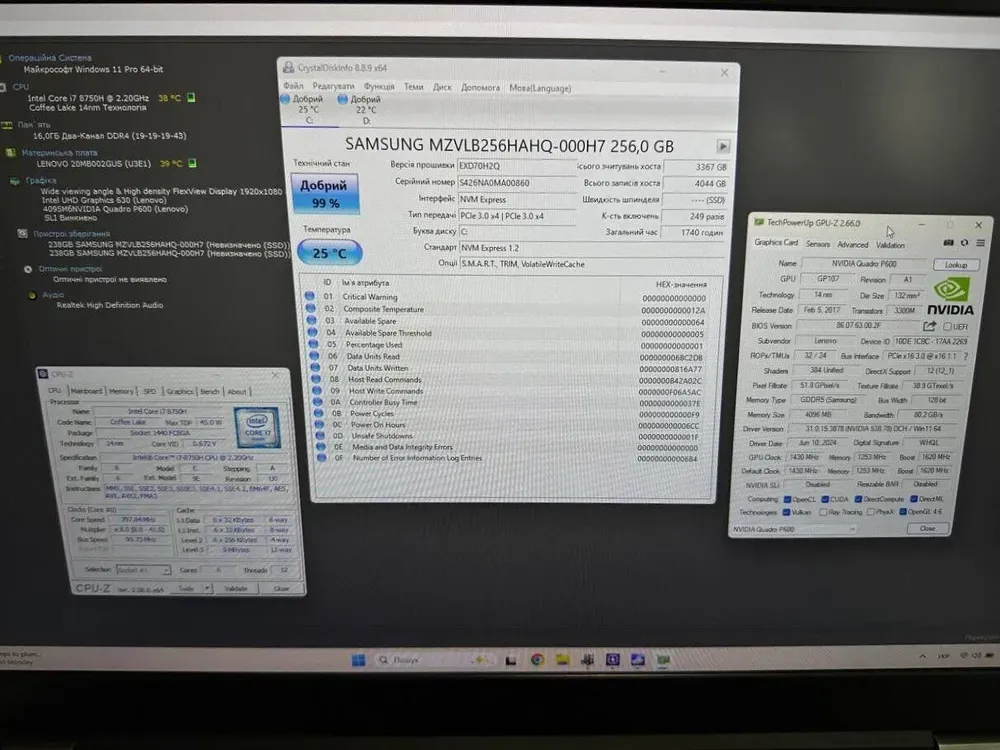1000x750 pixels.
Task: Select disk D: status icon
Action: point(343,100)
